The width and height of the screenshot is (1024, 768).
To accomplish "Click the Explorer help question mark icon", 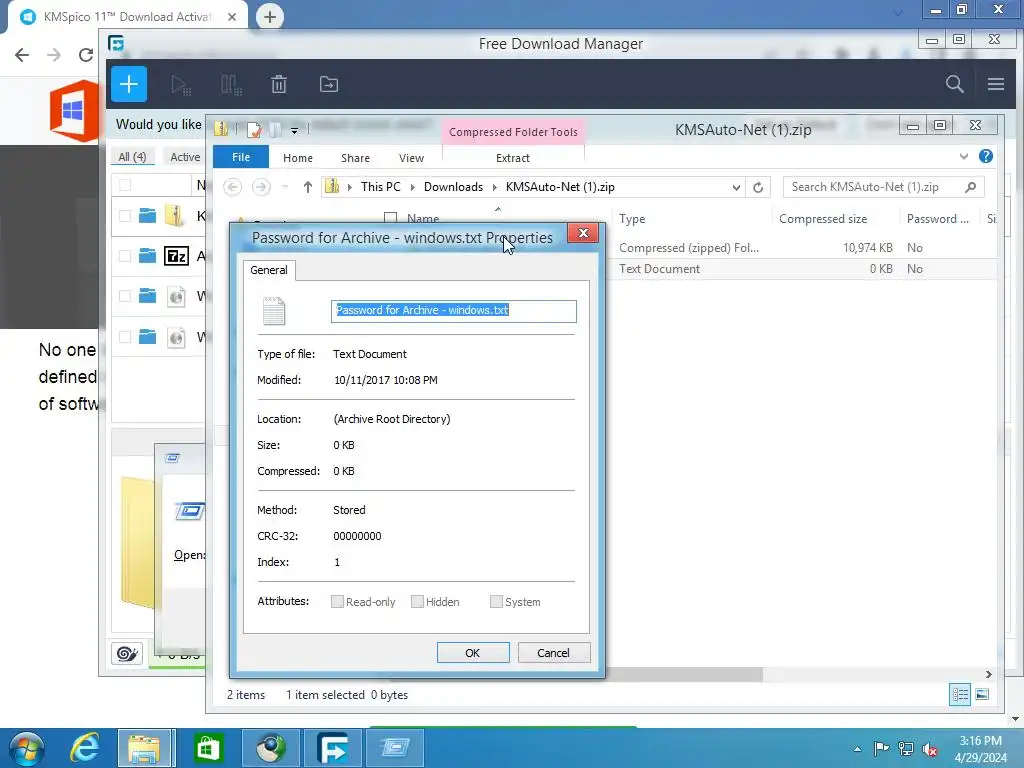I will pos(985,156).
